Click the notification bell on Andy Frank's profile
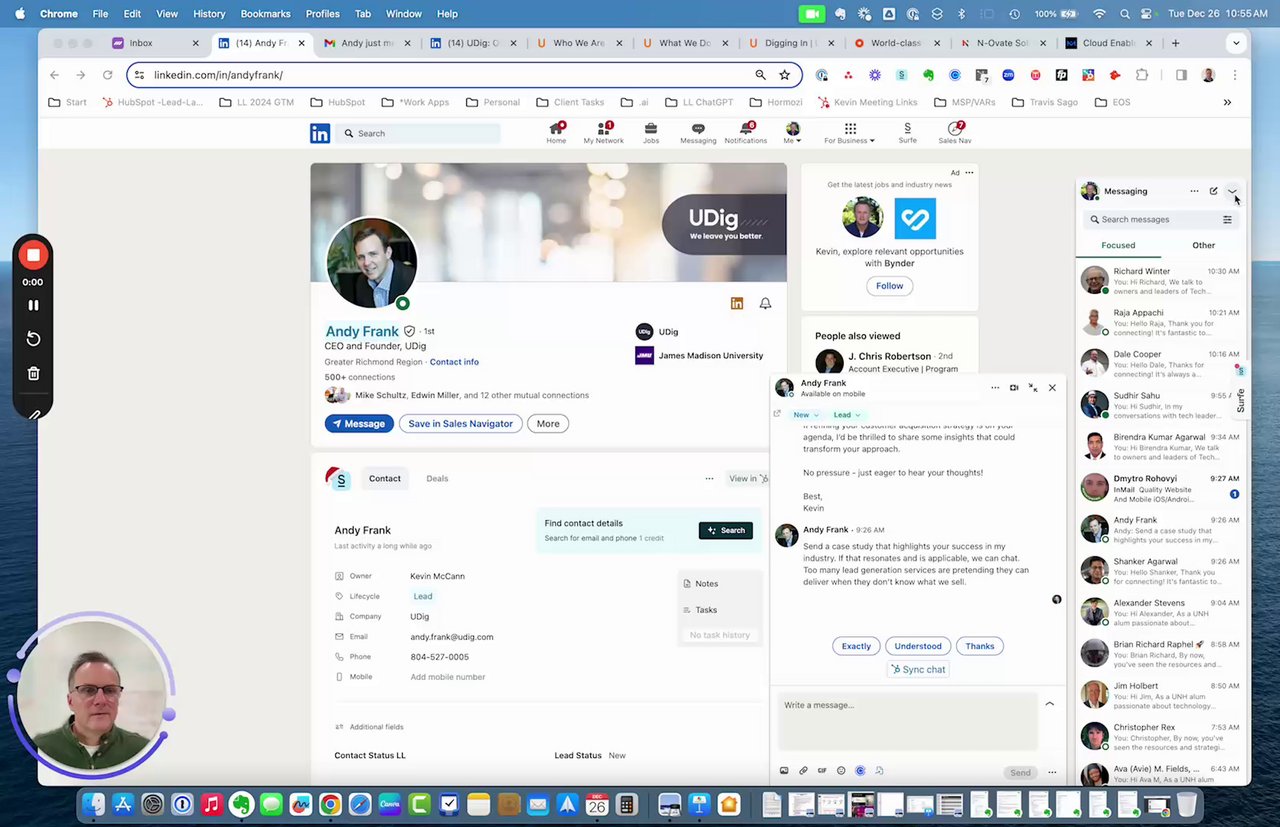Image resolution: width=1280 pixels, height=827 pixels. tap(765, 303)
